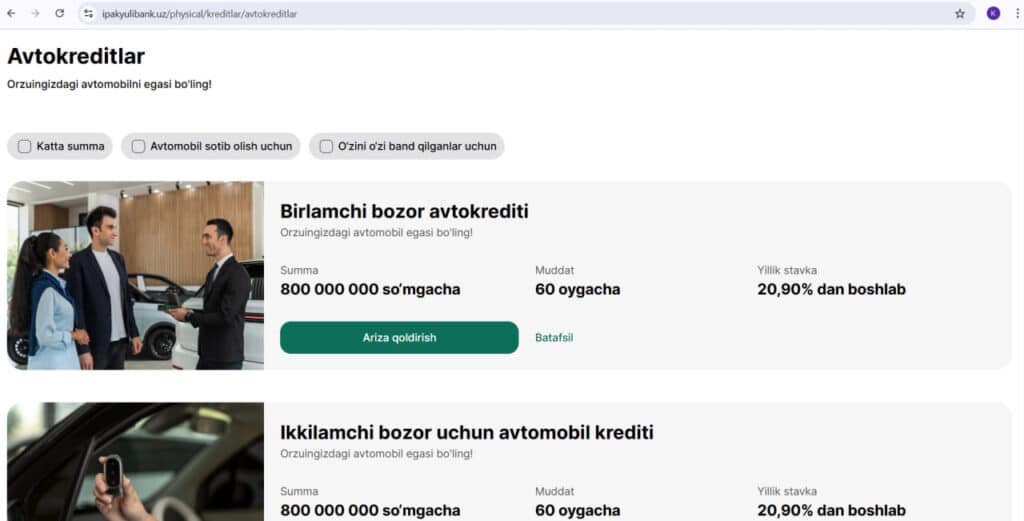Click the address bar URL field
This screenshot has height=521, width=1024.
pyautogui.click(x=522, y=14)
